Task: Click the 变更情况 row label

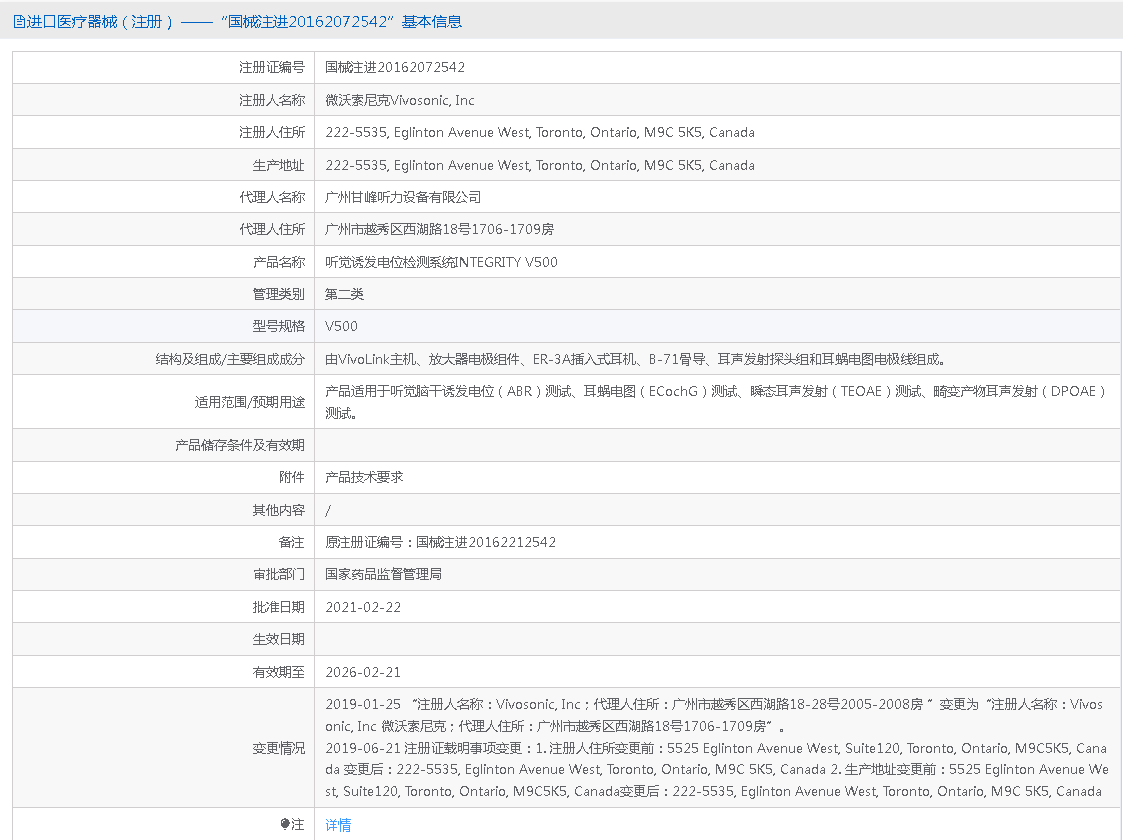Action: pyautogui.click(x=278, y=748)
